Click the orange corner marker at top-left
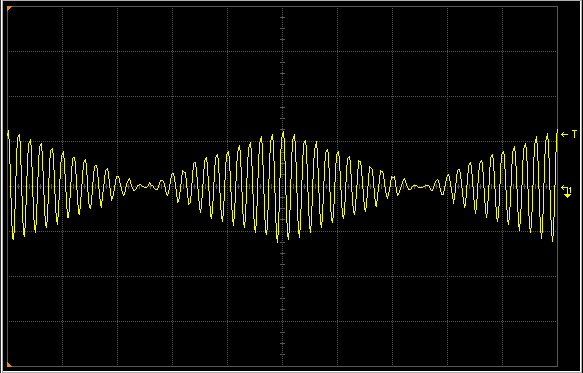This screenshot has height=373, width=583. click(9, 9)
